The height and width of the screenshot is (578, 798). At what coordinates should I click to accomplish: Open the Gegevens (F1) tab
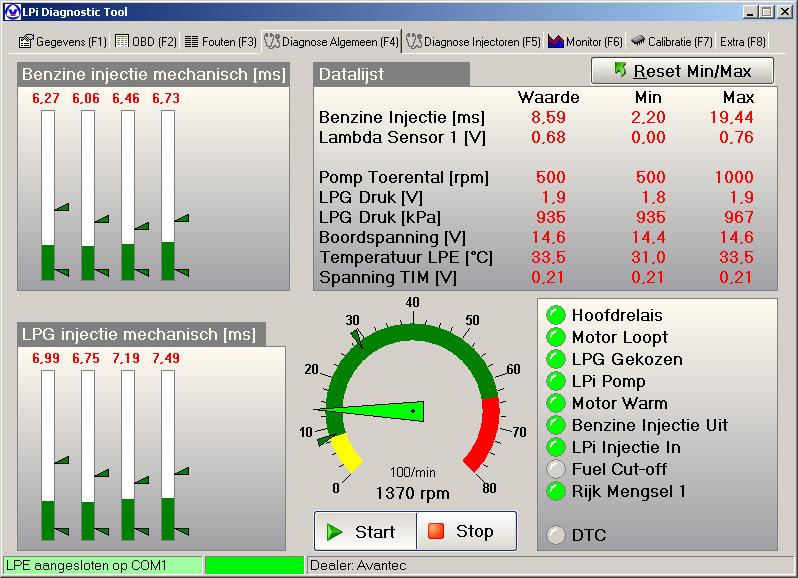(63, 42)
